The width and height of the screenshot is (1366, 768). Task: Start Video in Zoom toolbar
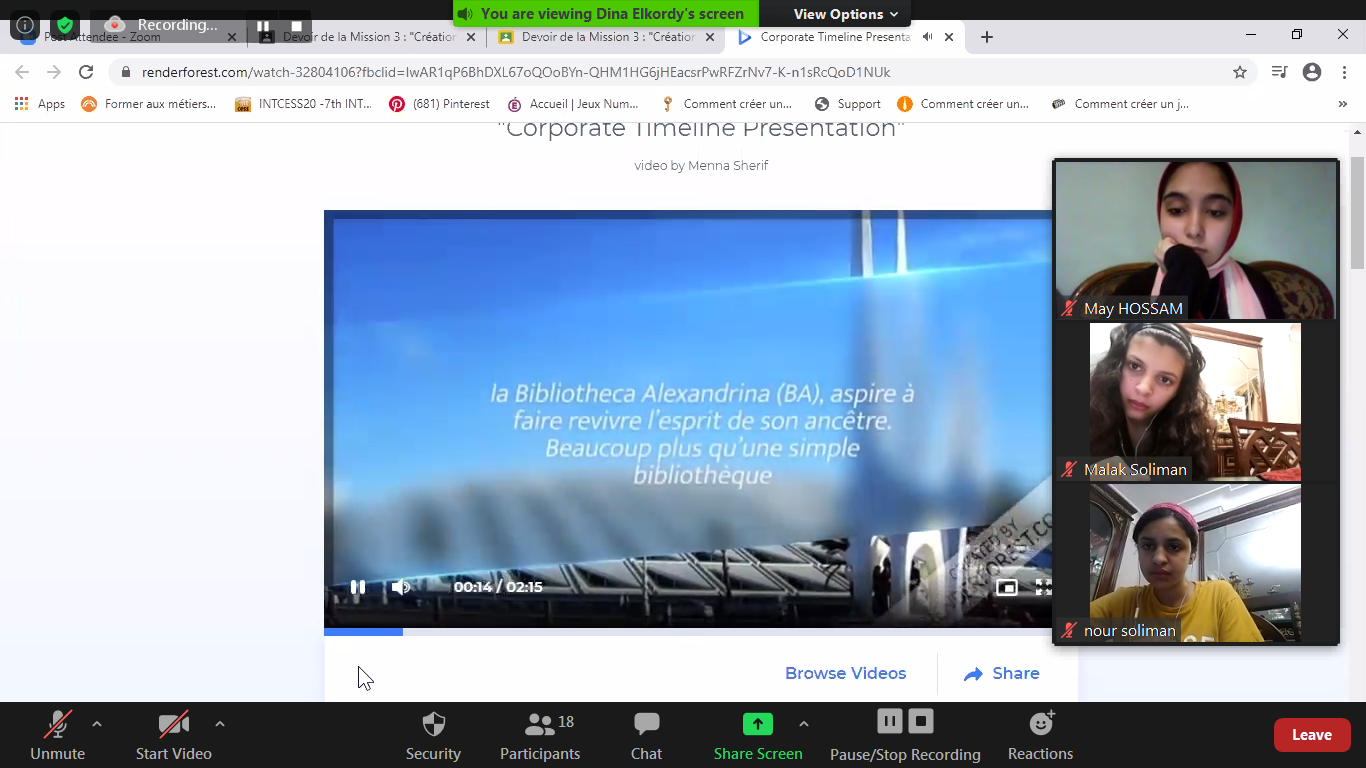pos(173,736)
